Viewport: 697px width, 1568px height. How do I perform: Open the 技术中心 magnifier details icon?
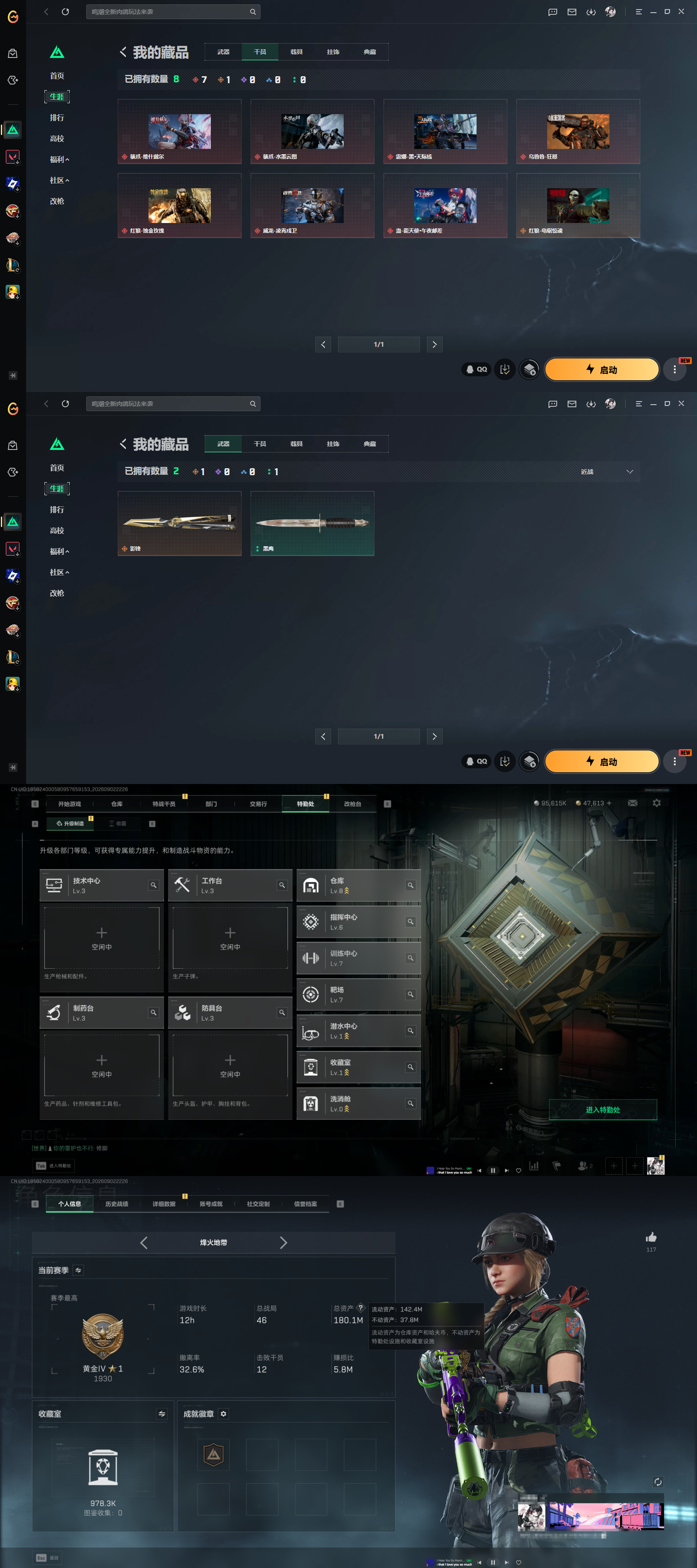click(x=153, y=885)
